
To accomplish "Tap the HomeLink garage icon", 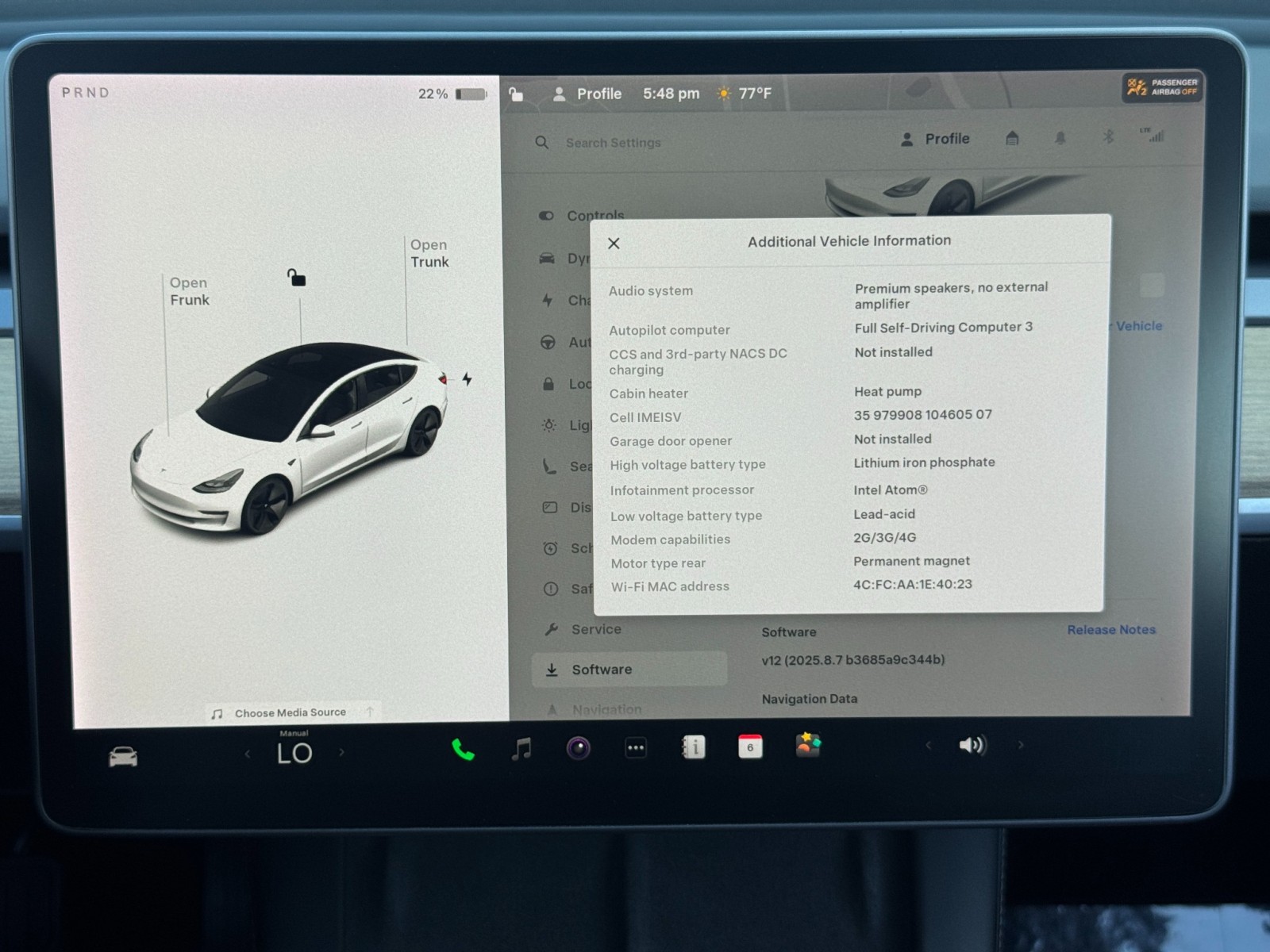I will pos(1012,138).
